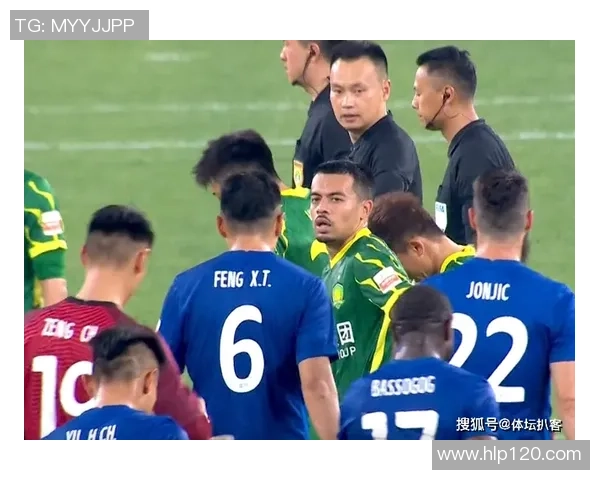Click the FENG X.T. jersey name
Image resolution: width=600 pixels, height=480 pixels.
pos(242,279)
